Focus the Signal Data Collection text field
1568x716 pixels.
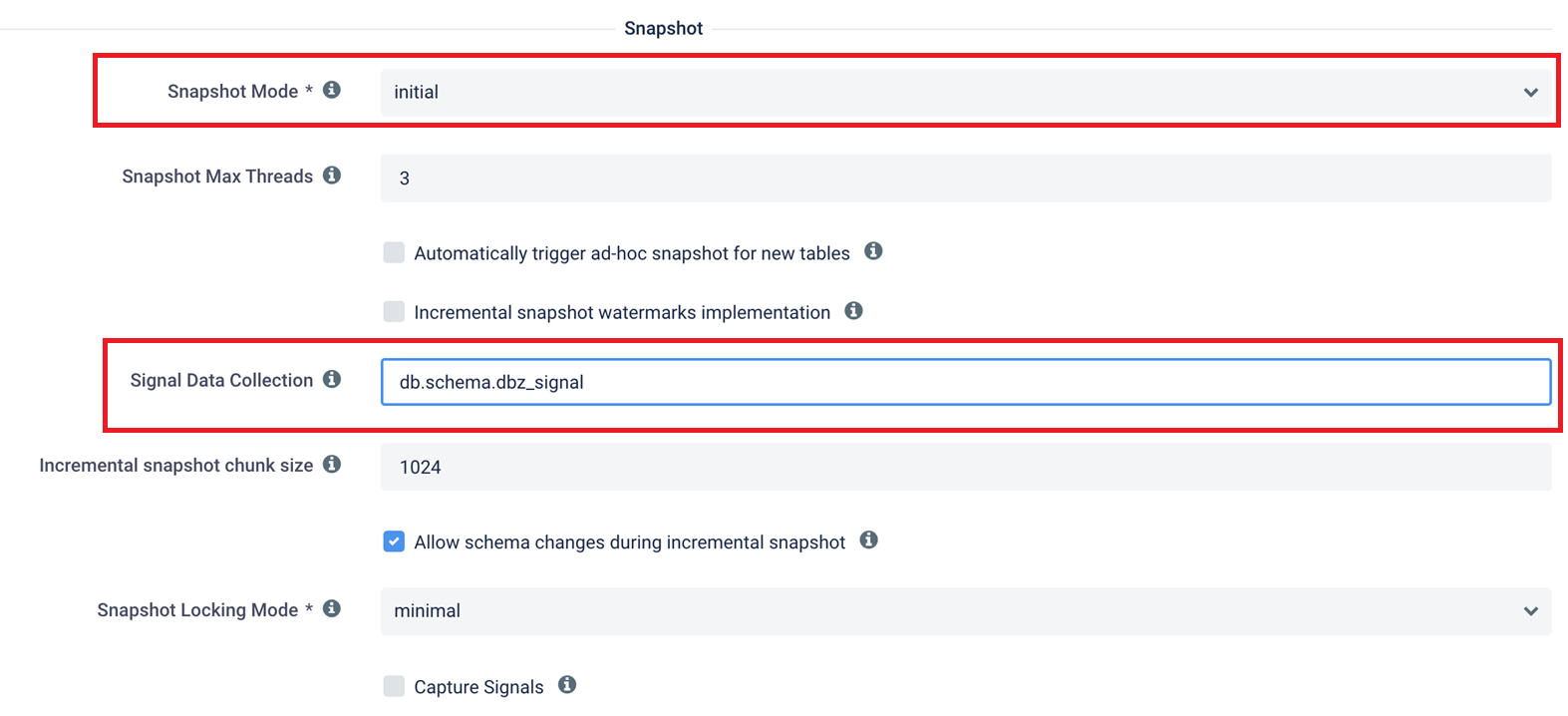tap(966, 382)
